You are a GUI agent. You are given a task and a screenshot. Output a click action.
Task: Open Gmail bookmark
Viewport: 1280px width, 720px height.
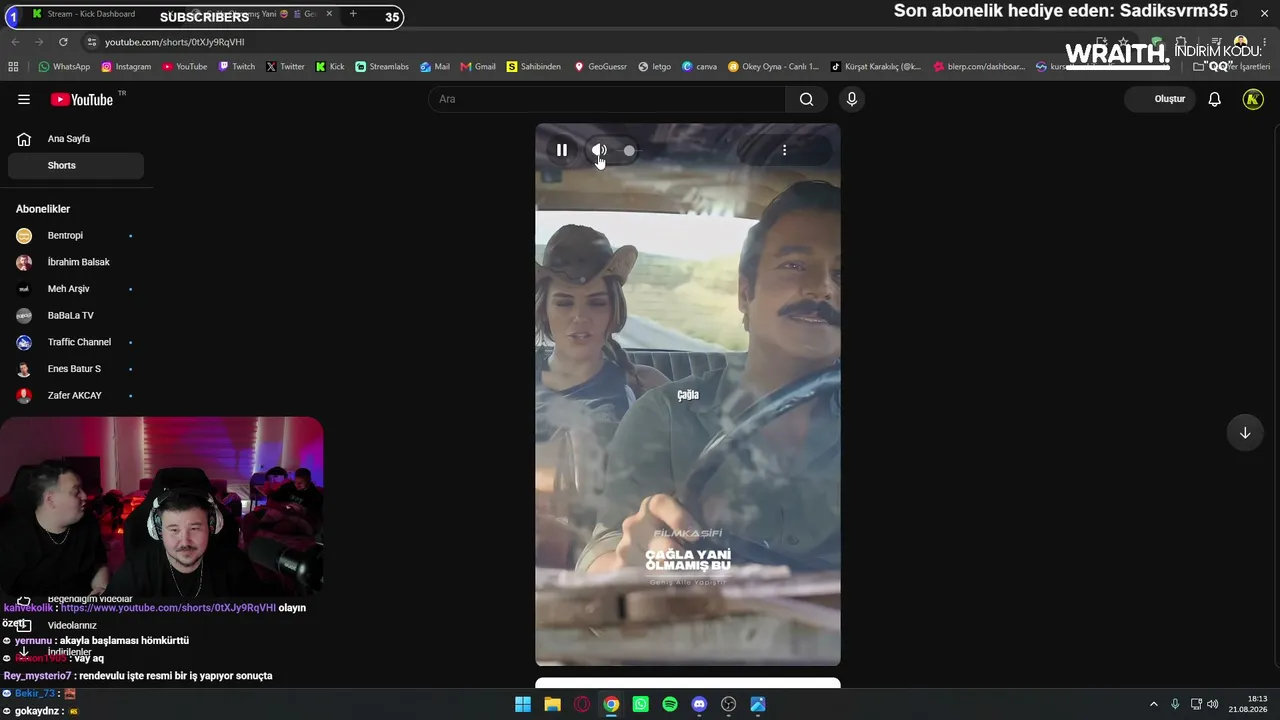[478, 67]
